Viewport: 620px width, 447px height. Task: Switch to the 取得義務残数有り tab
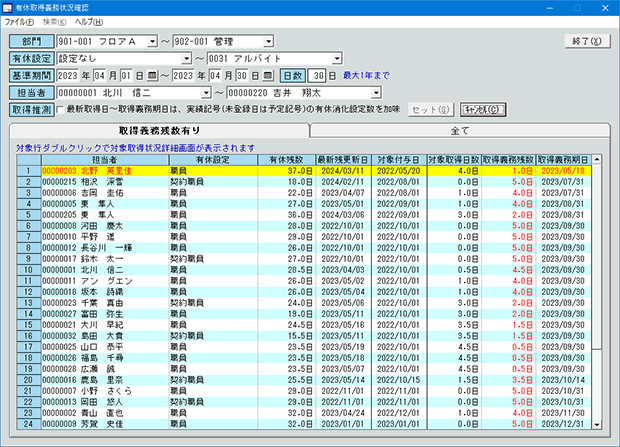[159, 131]
